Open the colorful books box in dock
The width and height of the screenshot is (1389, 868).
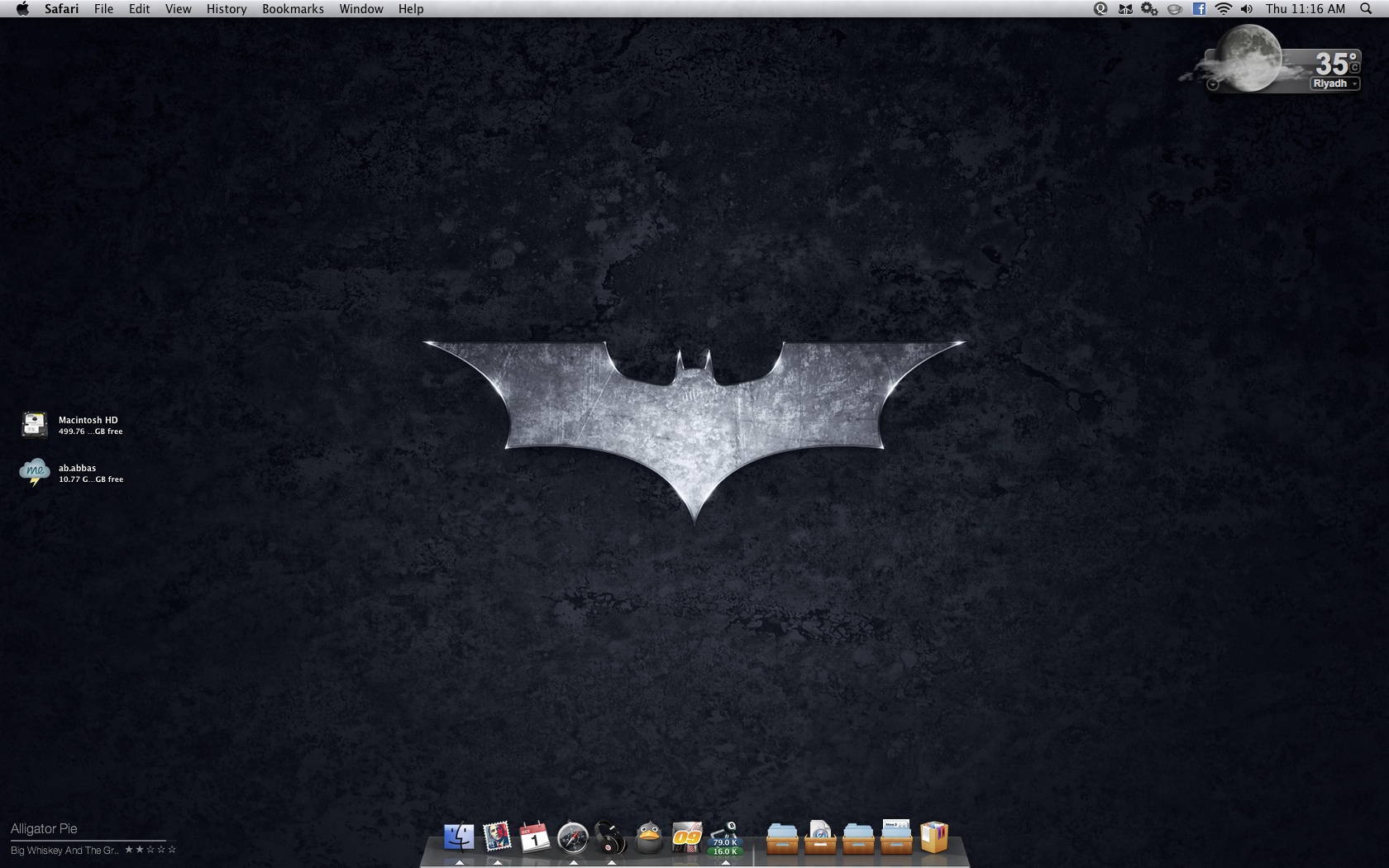[934, 837]
